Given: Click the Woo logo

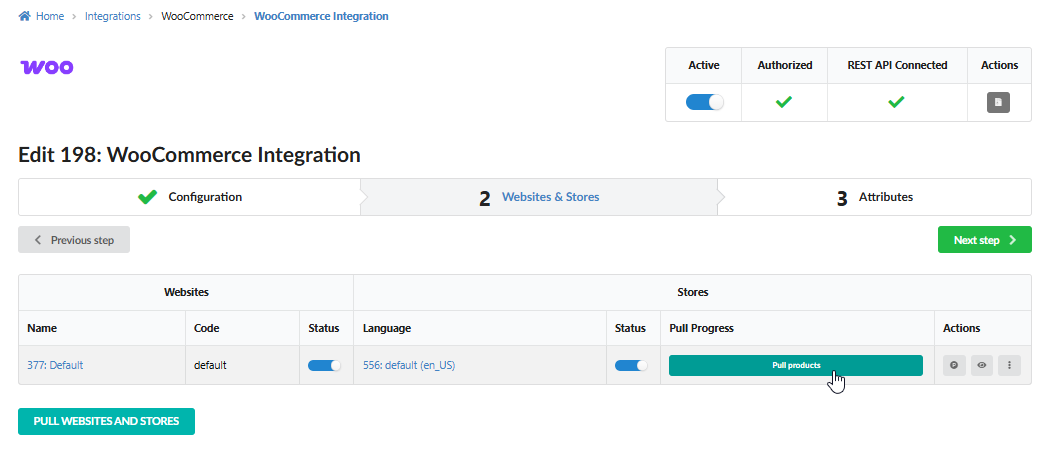Looking at the screenshot, I should (47, 67).
